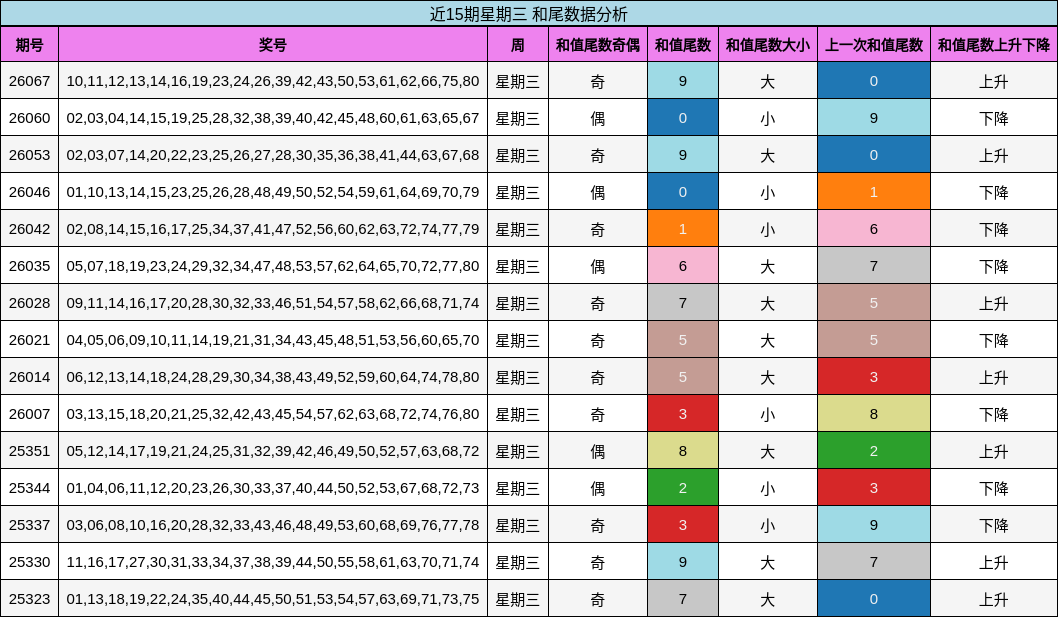Select the 上升 entry in the 26067 row
1058x617 pixels.
(993, 82)
